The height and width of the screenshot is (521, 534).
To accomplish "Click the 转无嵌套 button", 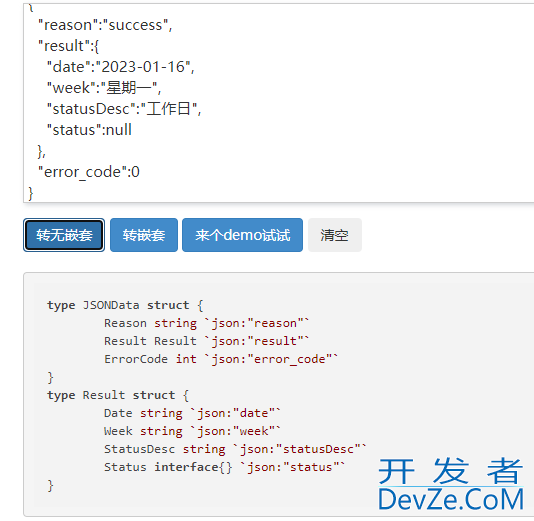I will coord(64,235).
